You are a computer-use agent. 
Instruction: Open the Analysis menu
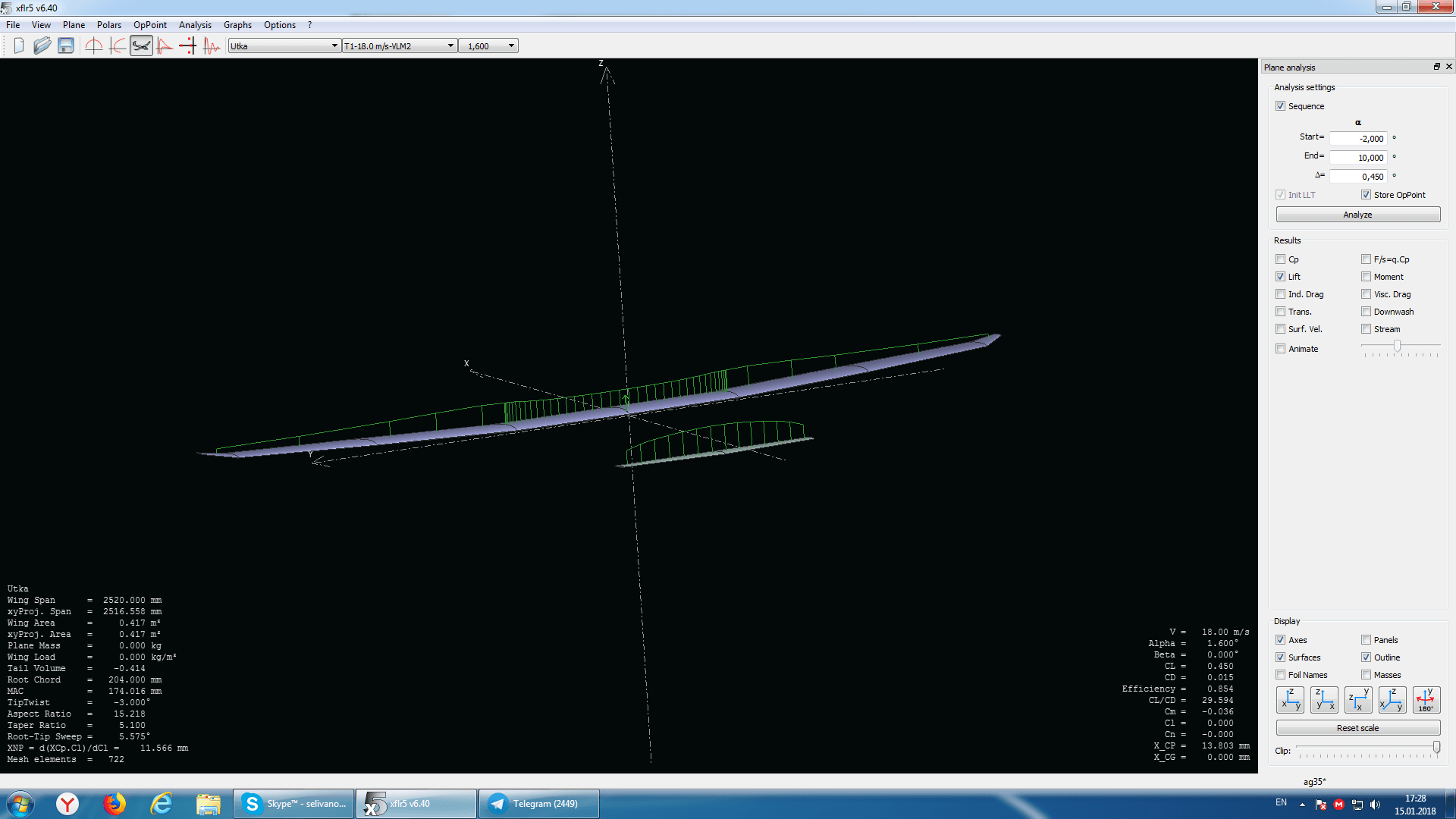(x=195, y=25)
